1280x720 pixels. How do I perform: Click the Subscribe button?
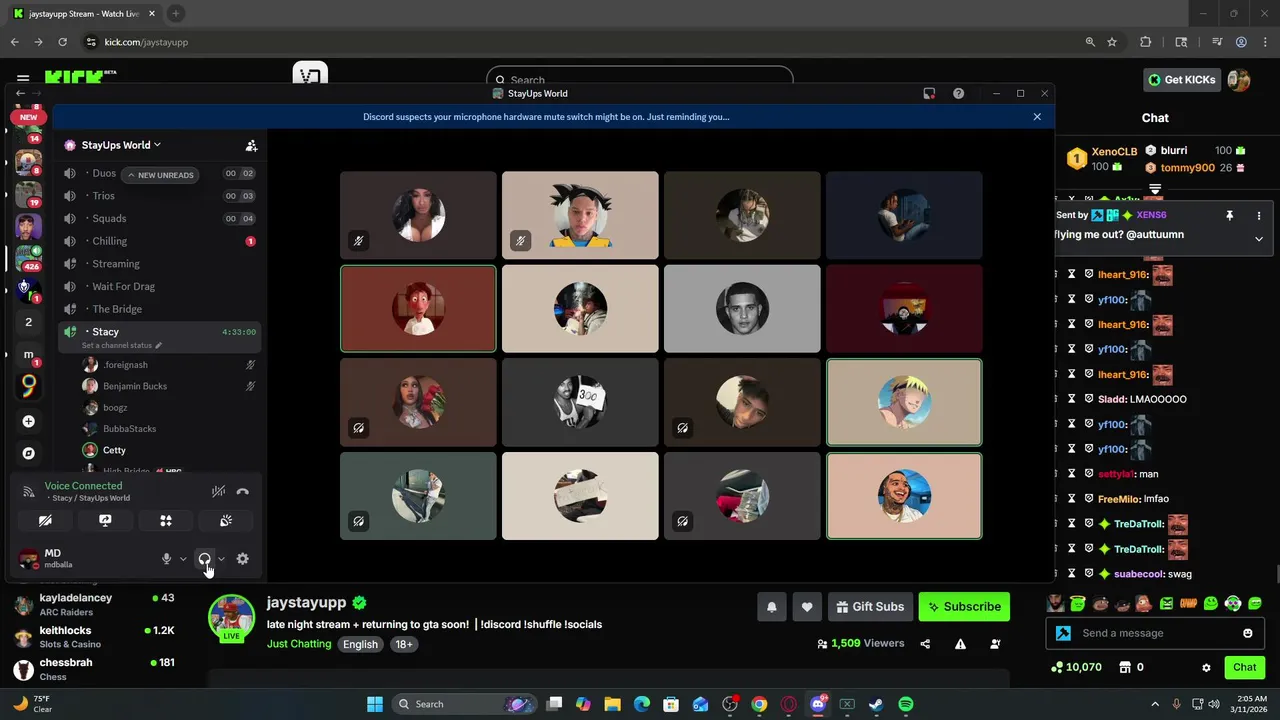point(964,606)
